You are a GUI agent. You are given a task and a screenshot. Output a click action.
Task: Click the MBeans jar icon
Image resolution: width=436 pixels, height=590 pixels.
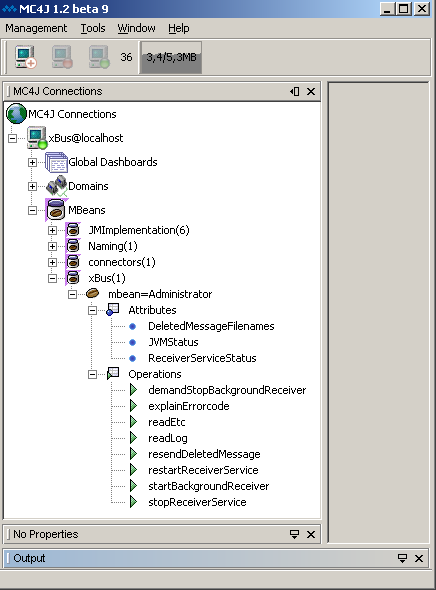pos(56,210)
